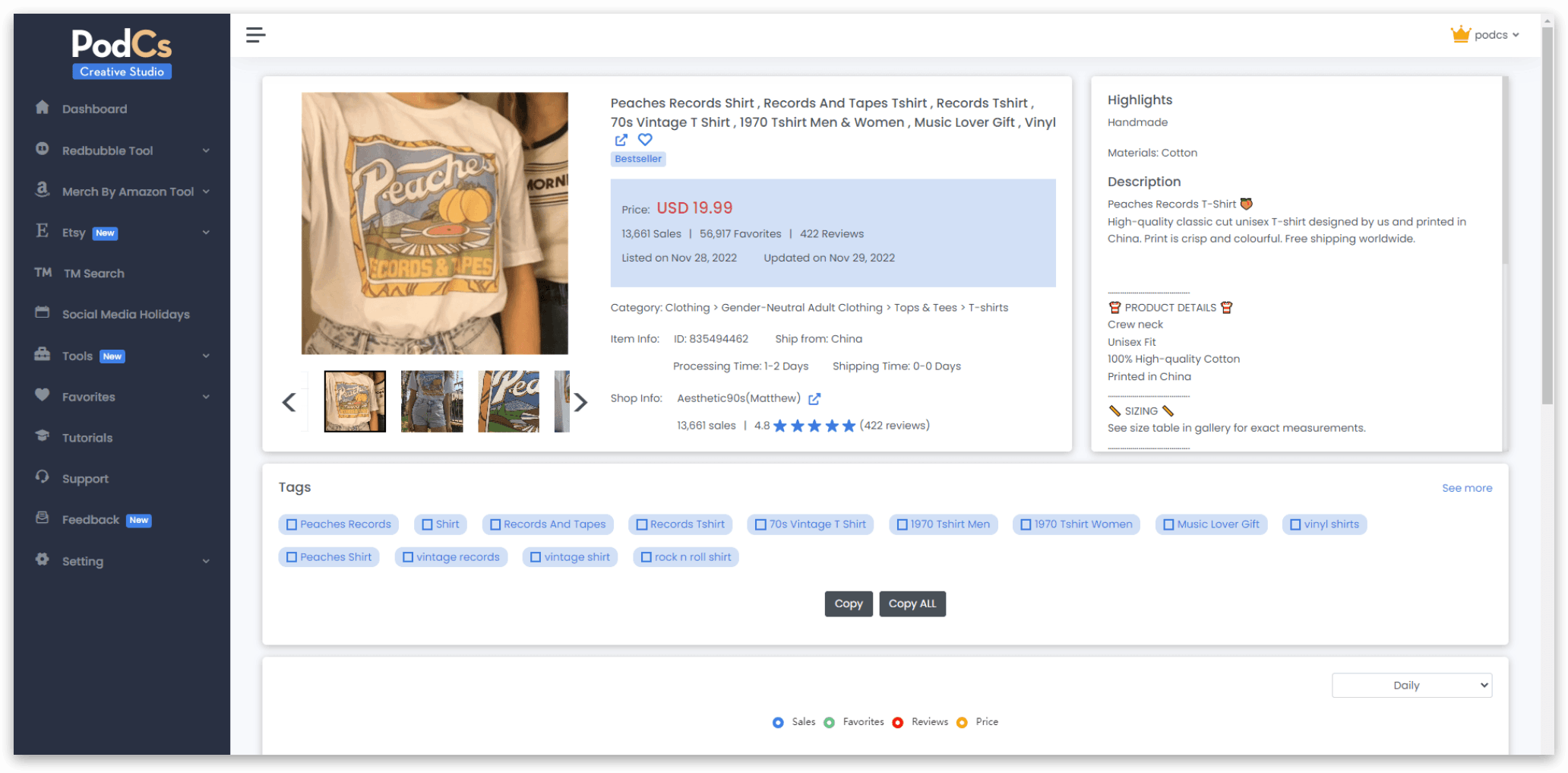The width and height of the screenshot is (1568, 773).
Task: Check the Shirt tag checkbox
Action: (427, 524)
